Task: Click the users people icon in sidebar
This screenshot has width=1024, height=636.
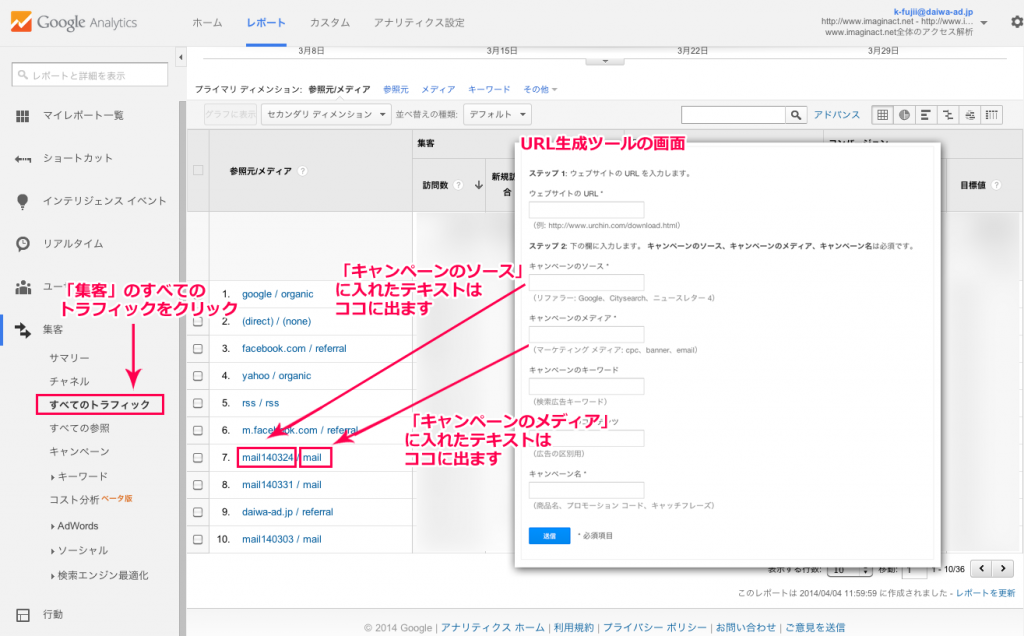Action: 23,287
